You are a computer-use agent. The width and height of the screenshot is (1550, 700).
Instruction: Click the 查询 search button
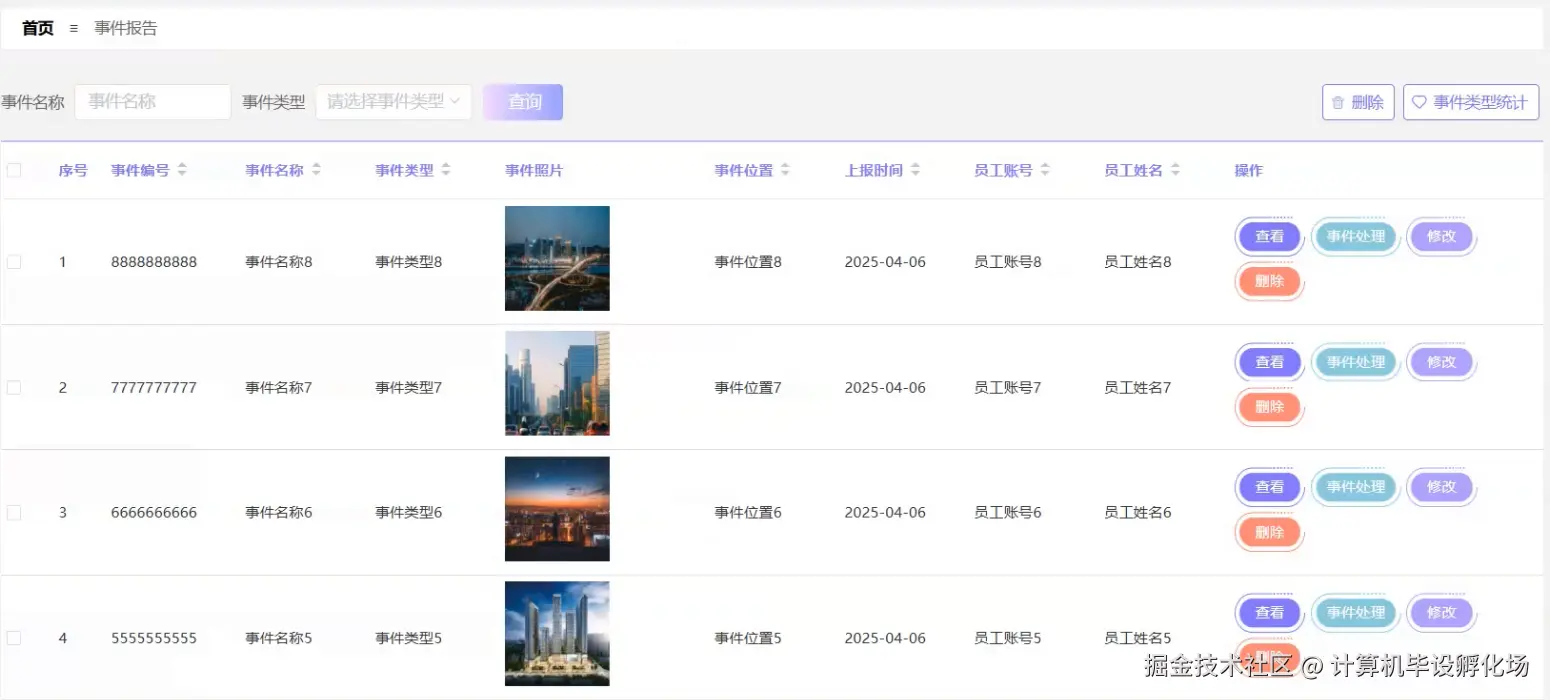[x=522, y=101]
